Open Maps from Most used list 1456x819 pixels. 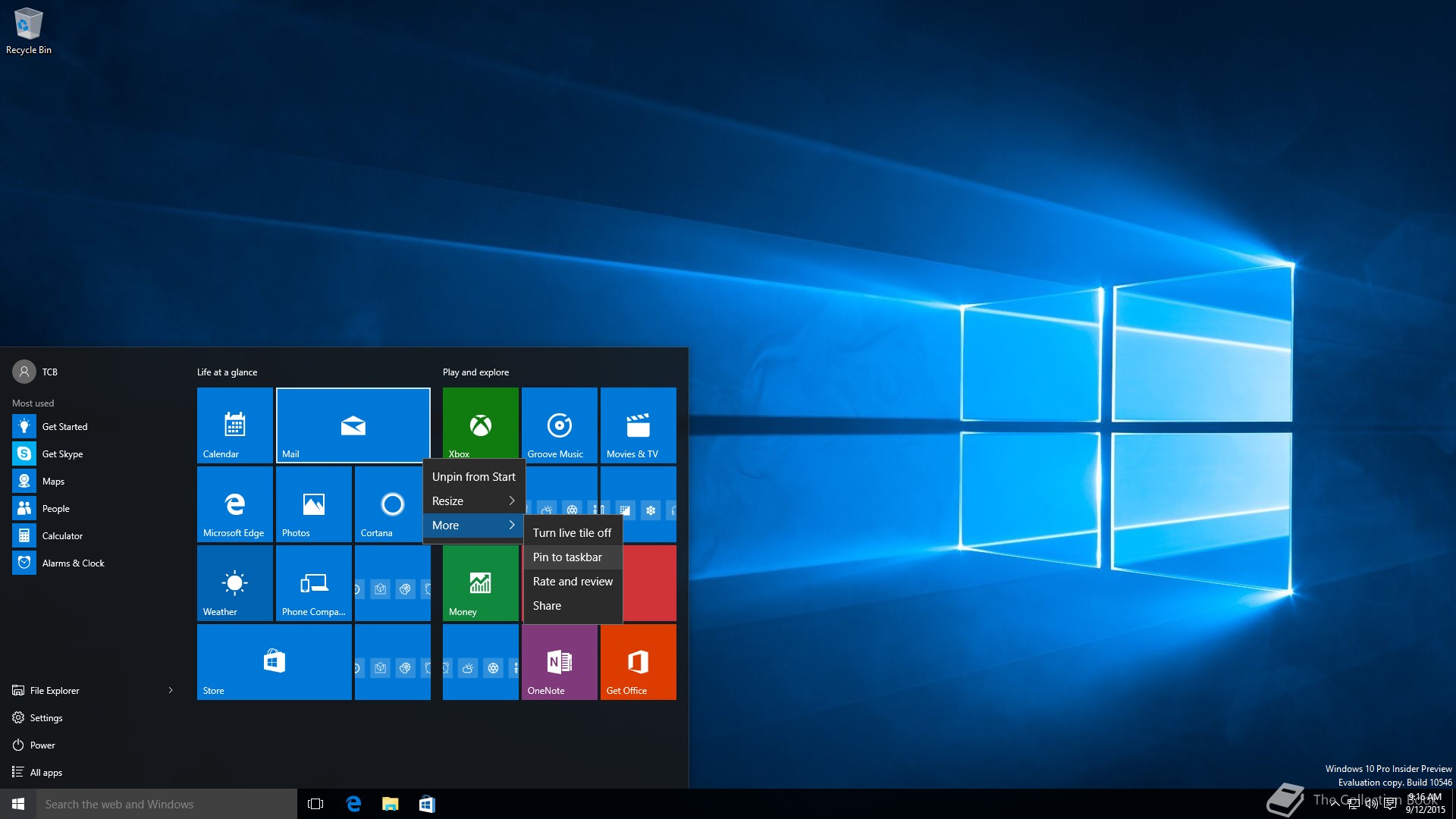94,481
